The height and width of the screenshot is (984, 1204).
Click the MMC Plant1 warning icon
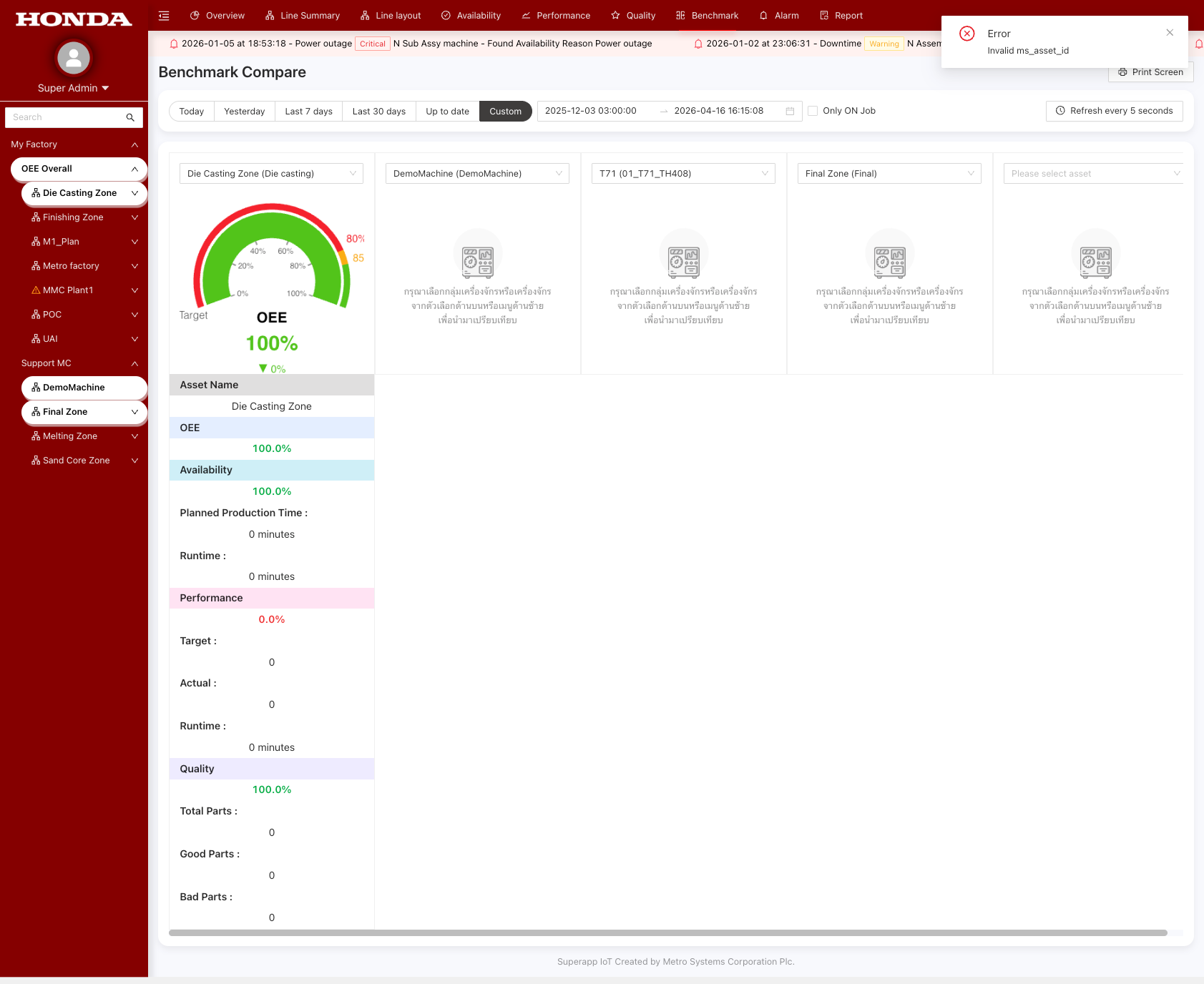36,290
